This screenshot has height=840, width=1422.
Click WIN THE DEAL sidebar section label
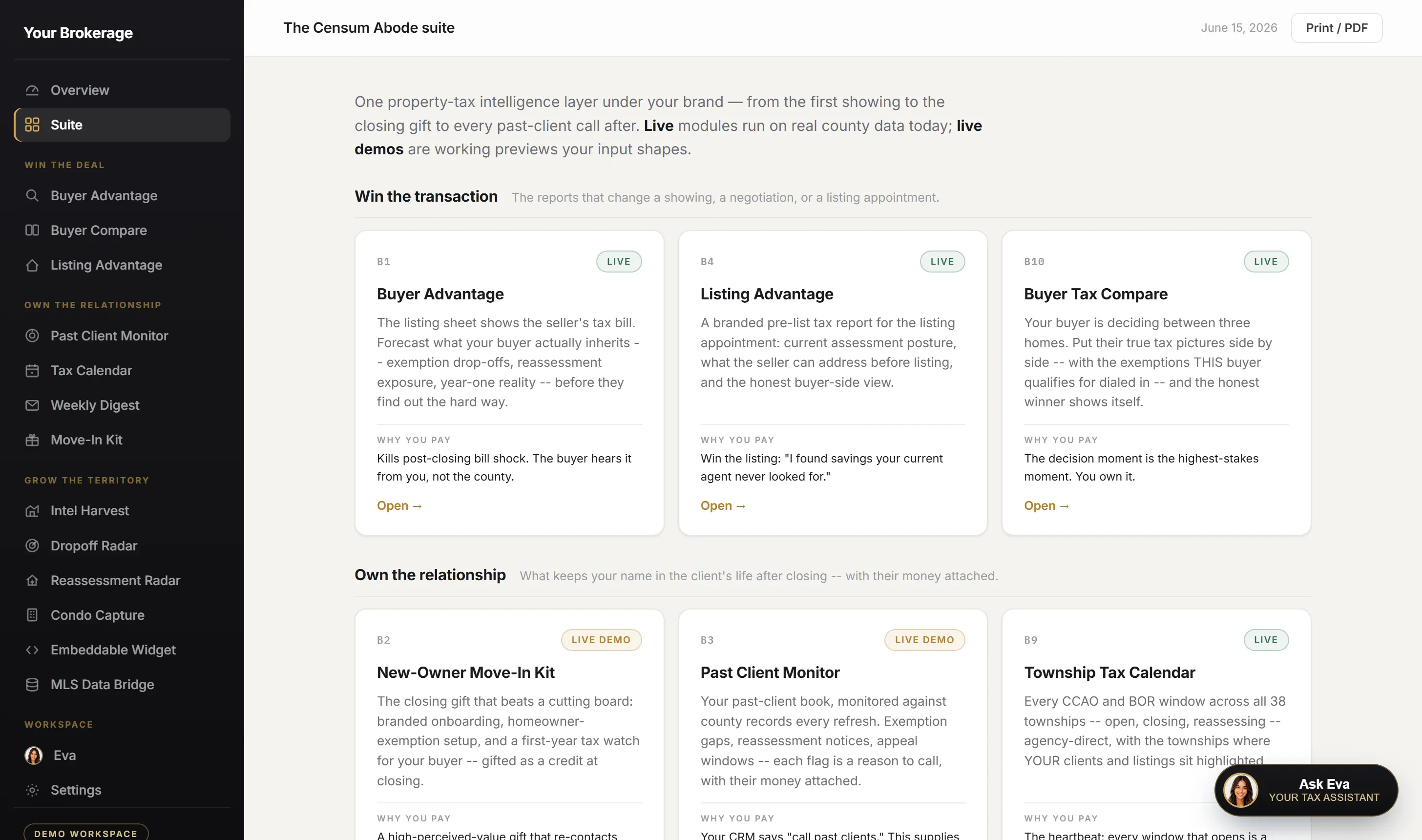[64, 165]
